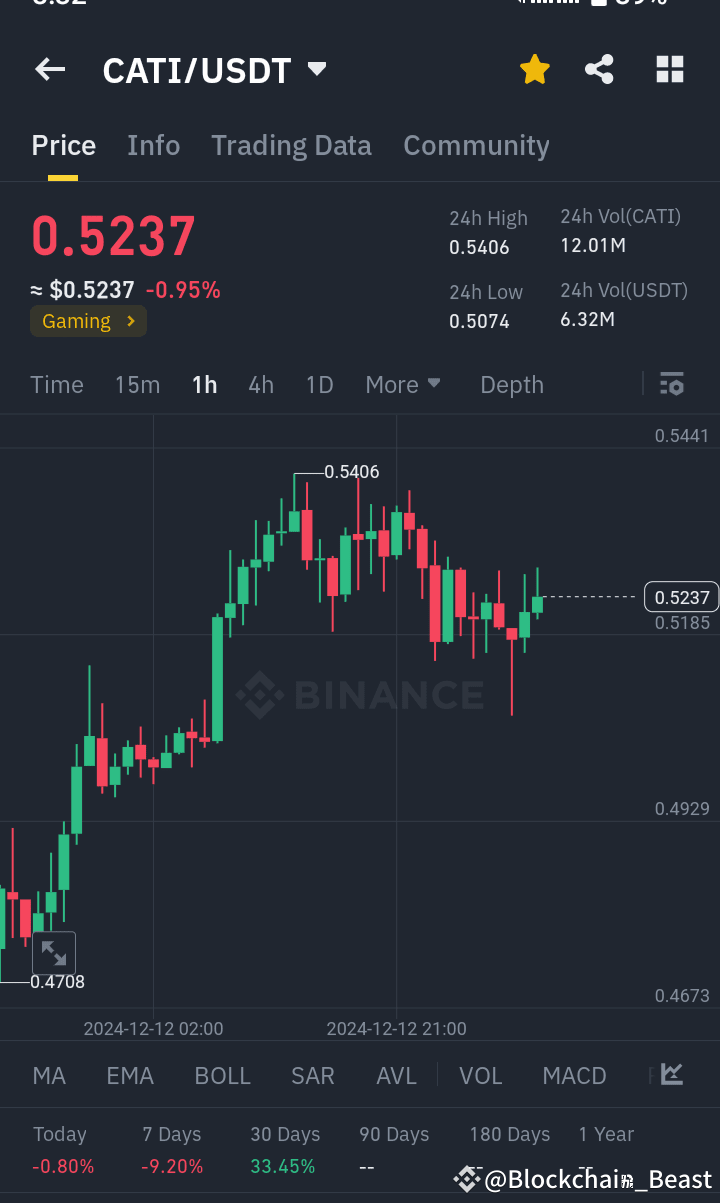
Task: Toggle CATI/USDT as a favorite via the star
Action: 534,69
